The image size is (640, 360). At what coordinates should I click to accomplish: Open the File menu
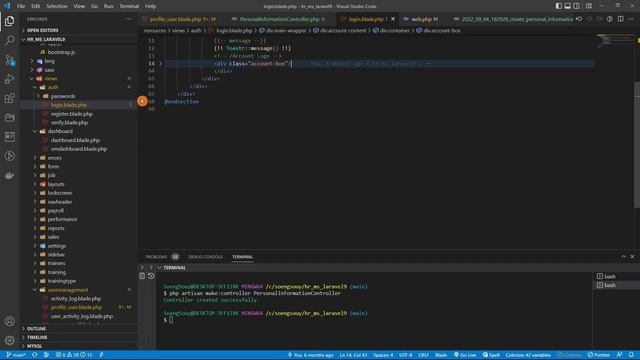coord(21,6)
